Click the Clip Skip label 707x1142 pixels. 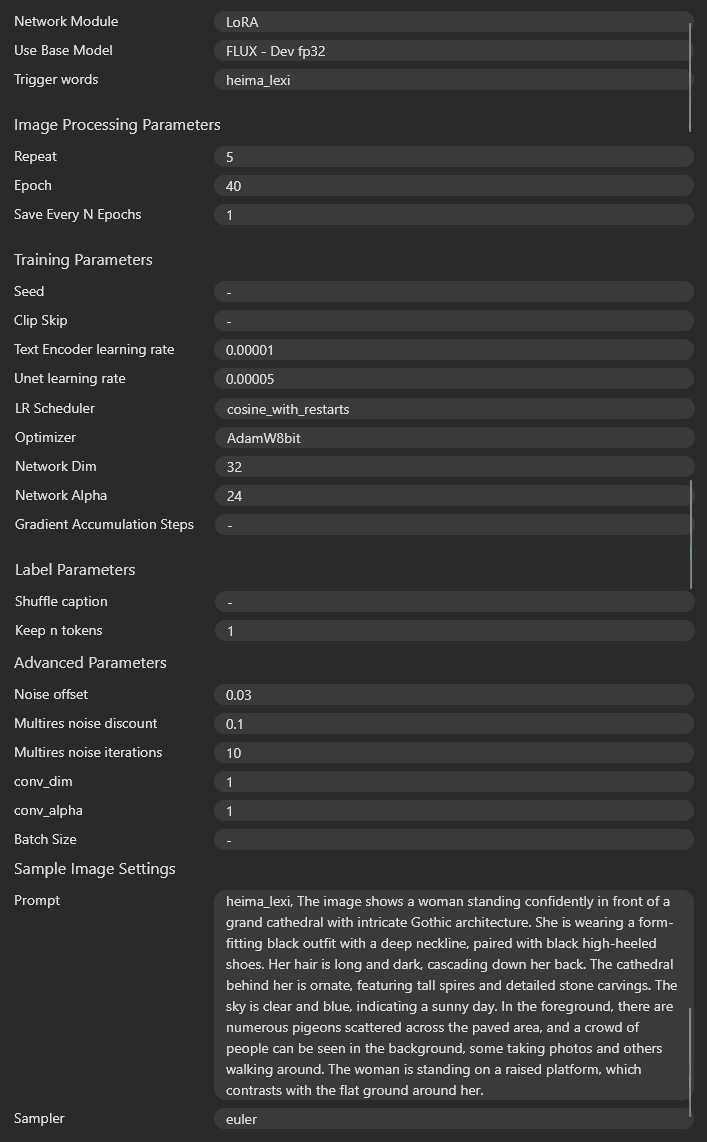point(41,320)
